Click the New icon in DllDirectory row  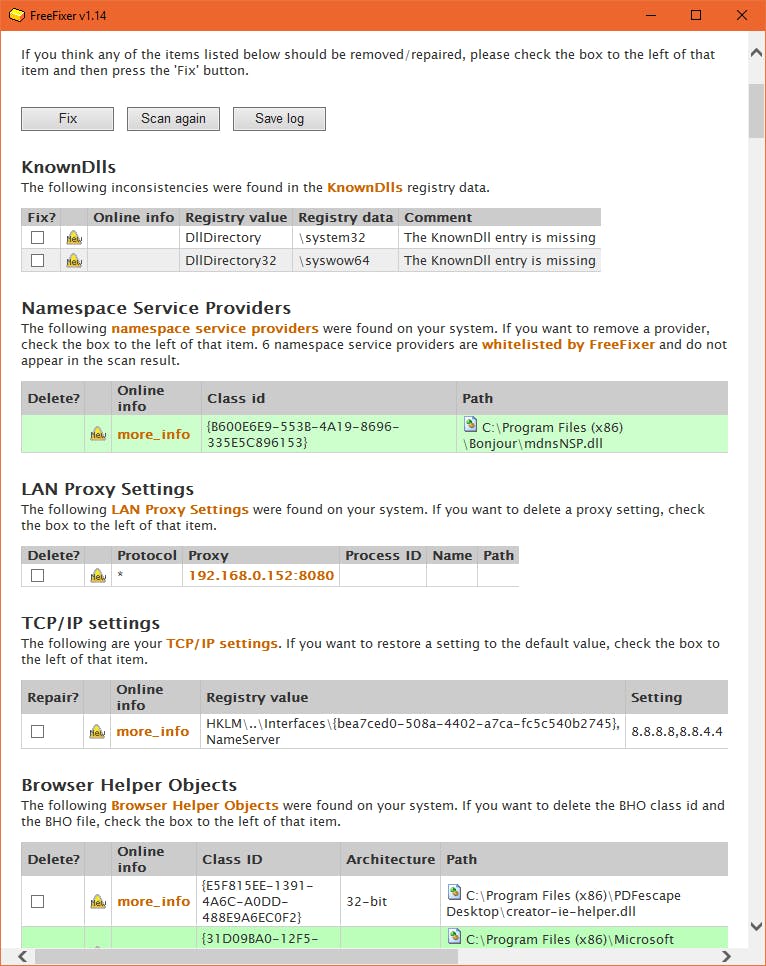pyautogui.click(x=75, y=238)
